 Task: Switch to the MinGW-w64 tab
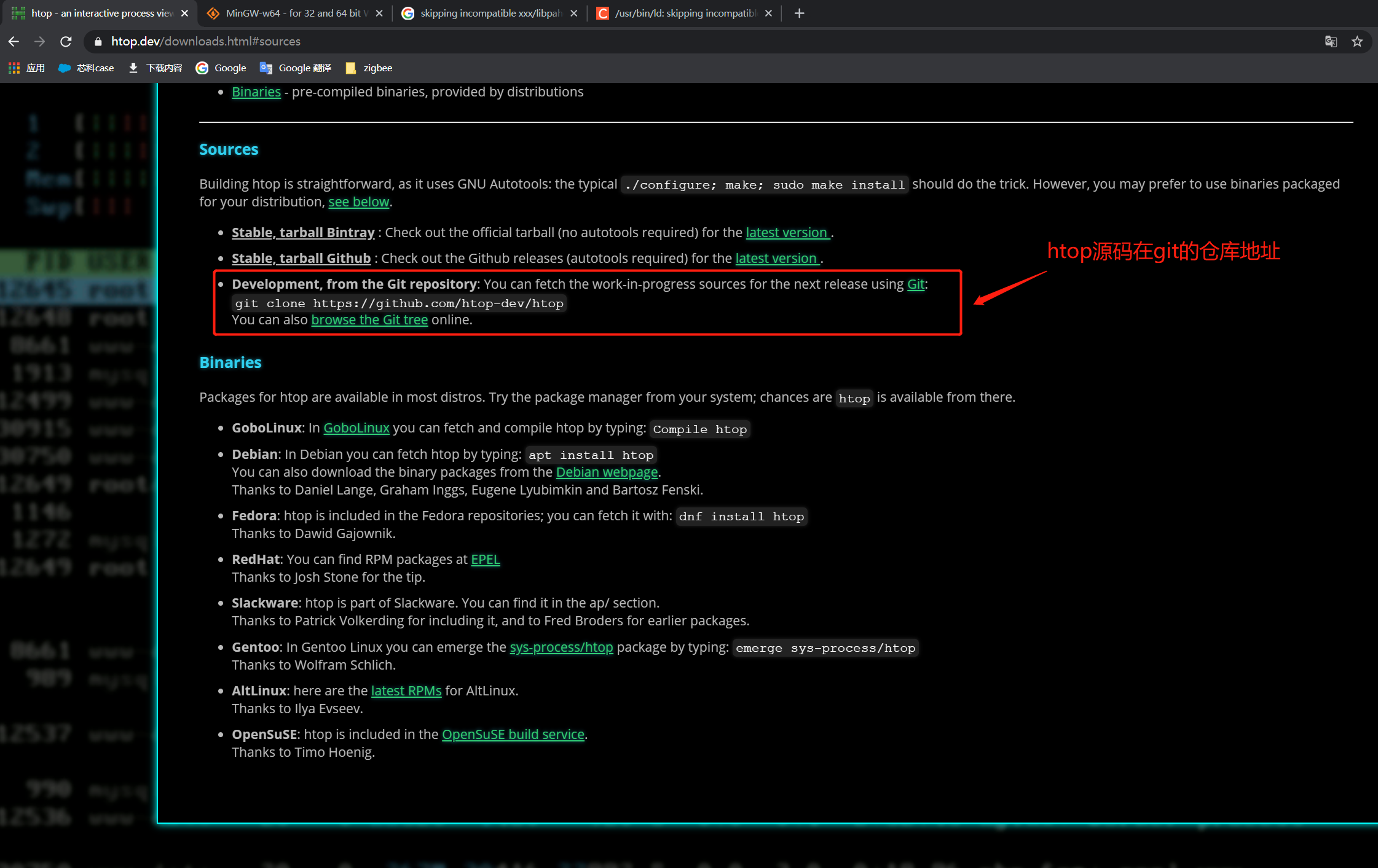coord(289,13)
